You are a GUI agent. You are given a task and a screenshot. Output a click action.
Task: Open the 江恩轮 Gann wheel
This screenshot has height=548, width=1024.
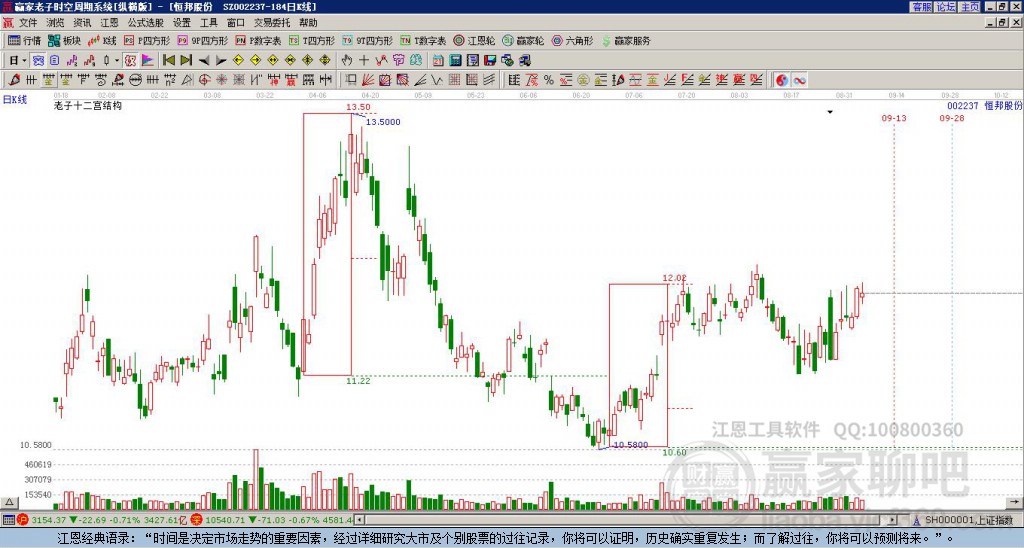(474, 40)
